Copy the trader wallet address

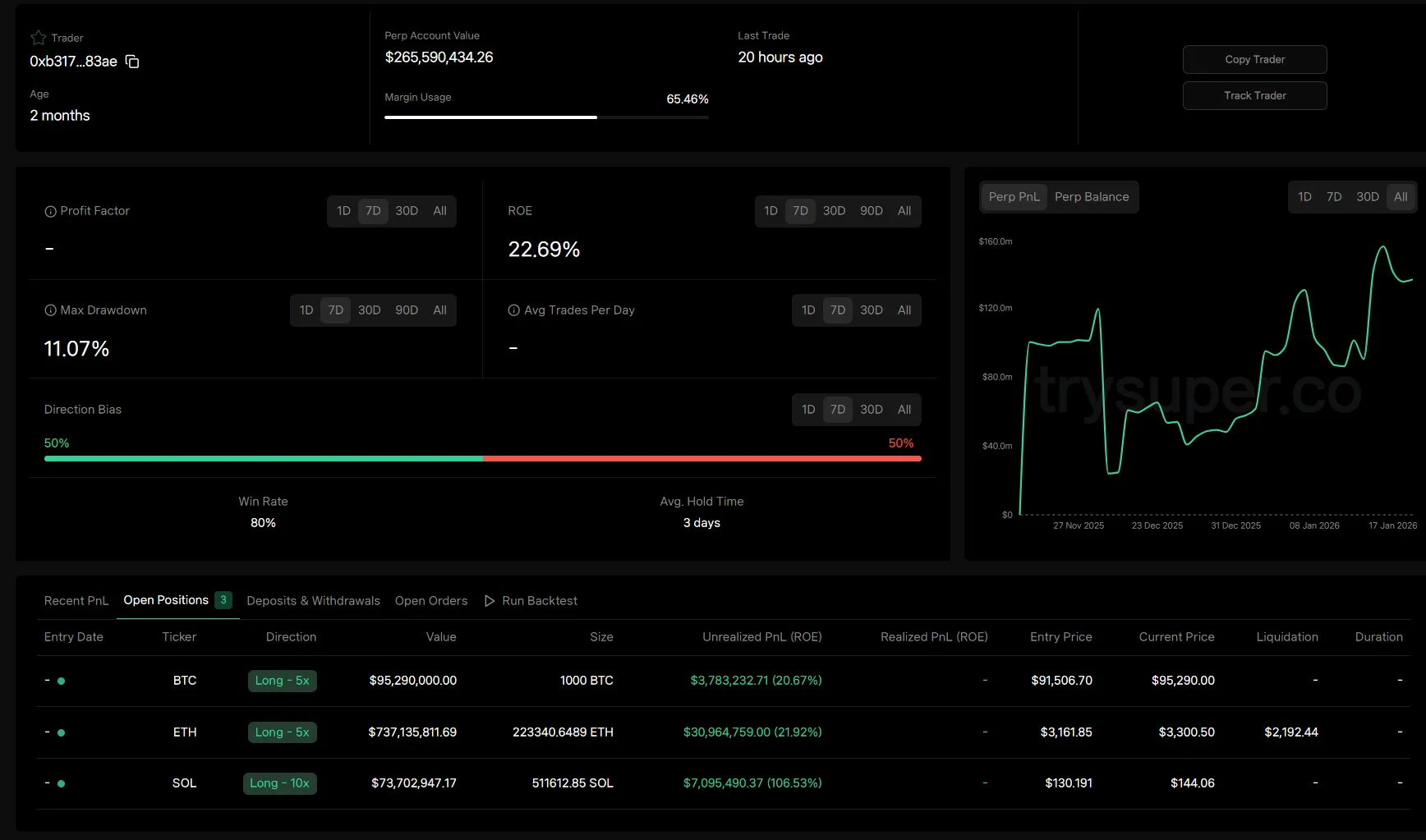(132, 62)
